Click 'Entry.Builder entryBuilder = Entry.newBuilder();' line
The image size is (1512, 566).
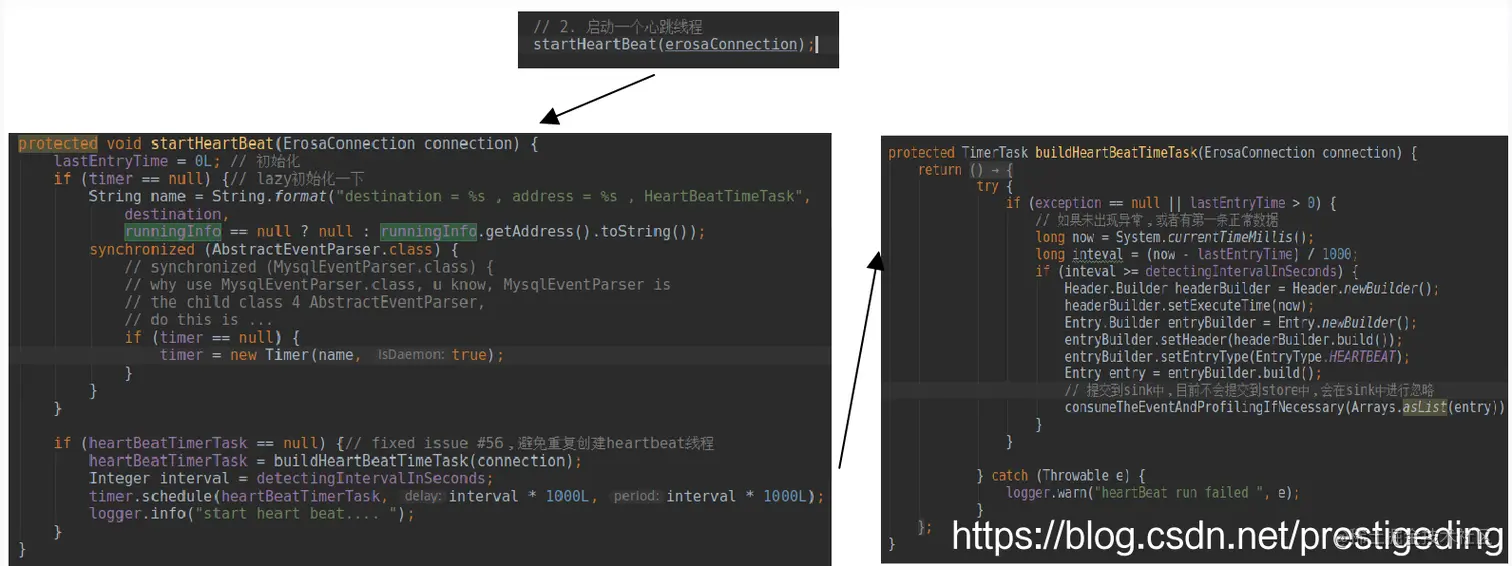tap(1241, 322)
